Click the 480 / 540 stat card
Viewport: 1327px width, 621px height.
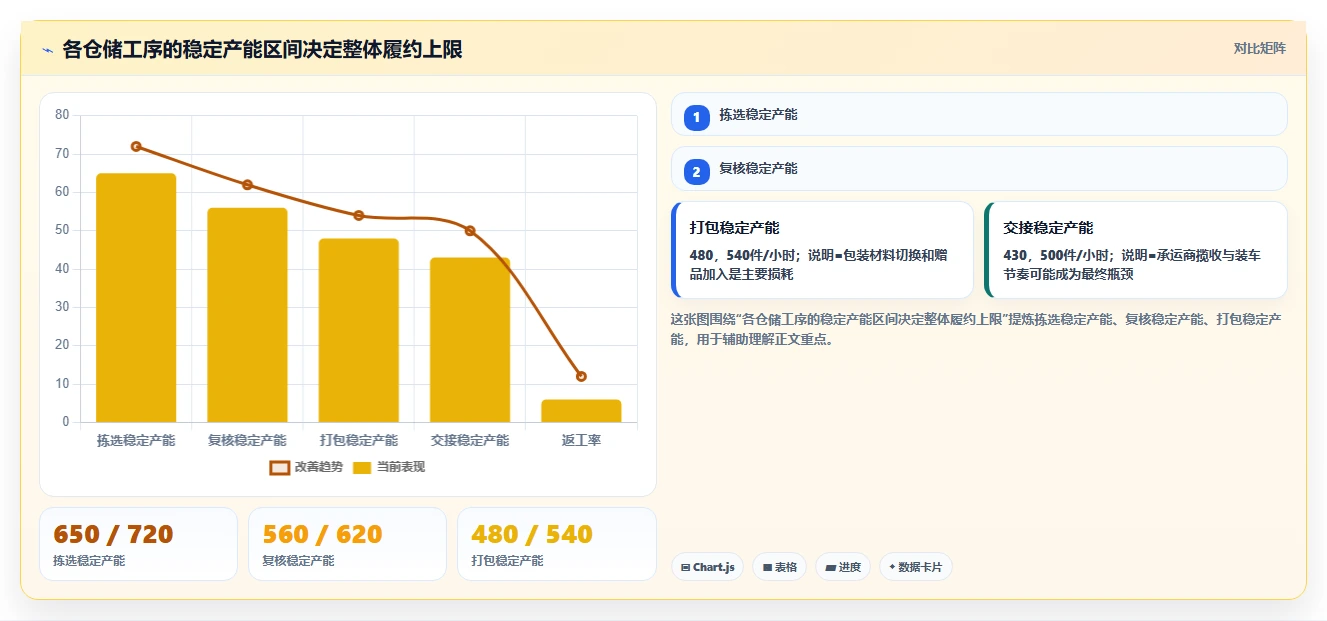[x=556, y=544]
